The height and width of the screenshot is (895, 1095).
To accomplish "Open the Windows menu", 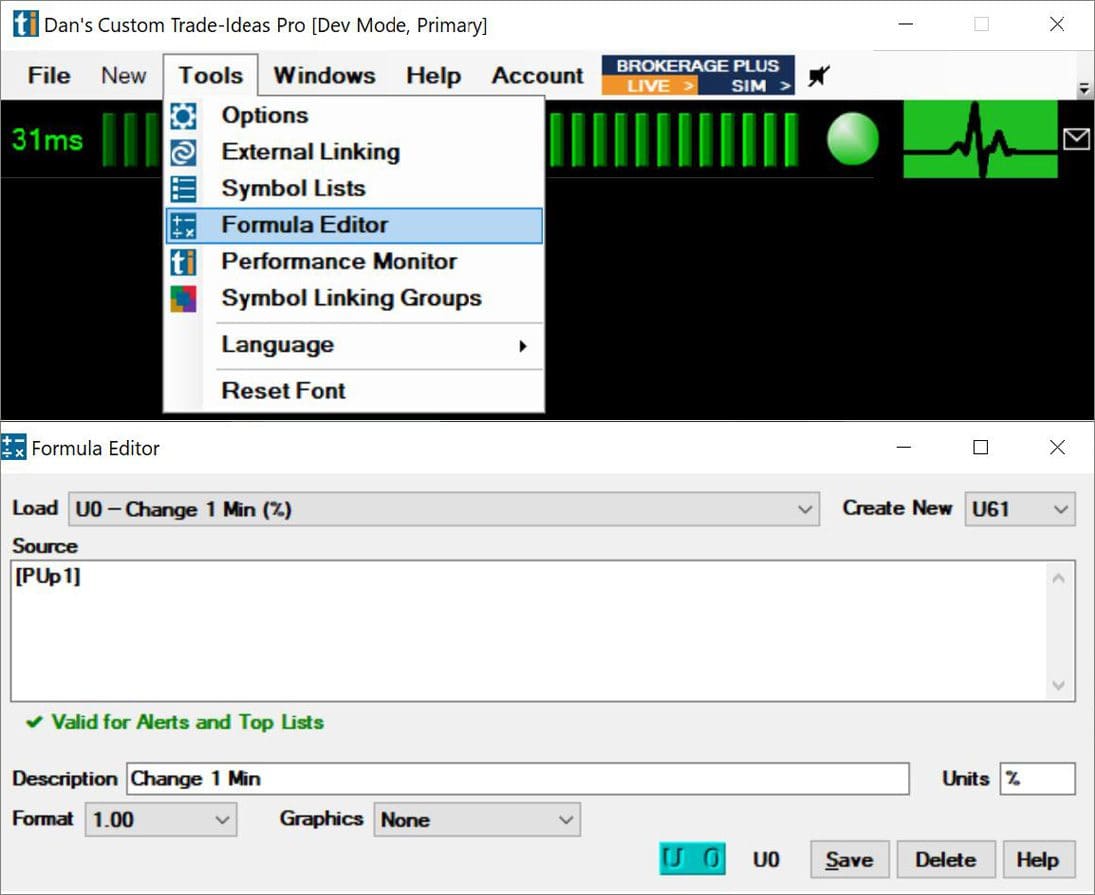I will pyautogui.click(x=325, y=75).
